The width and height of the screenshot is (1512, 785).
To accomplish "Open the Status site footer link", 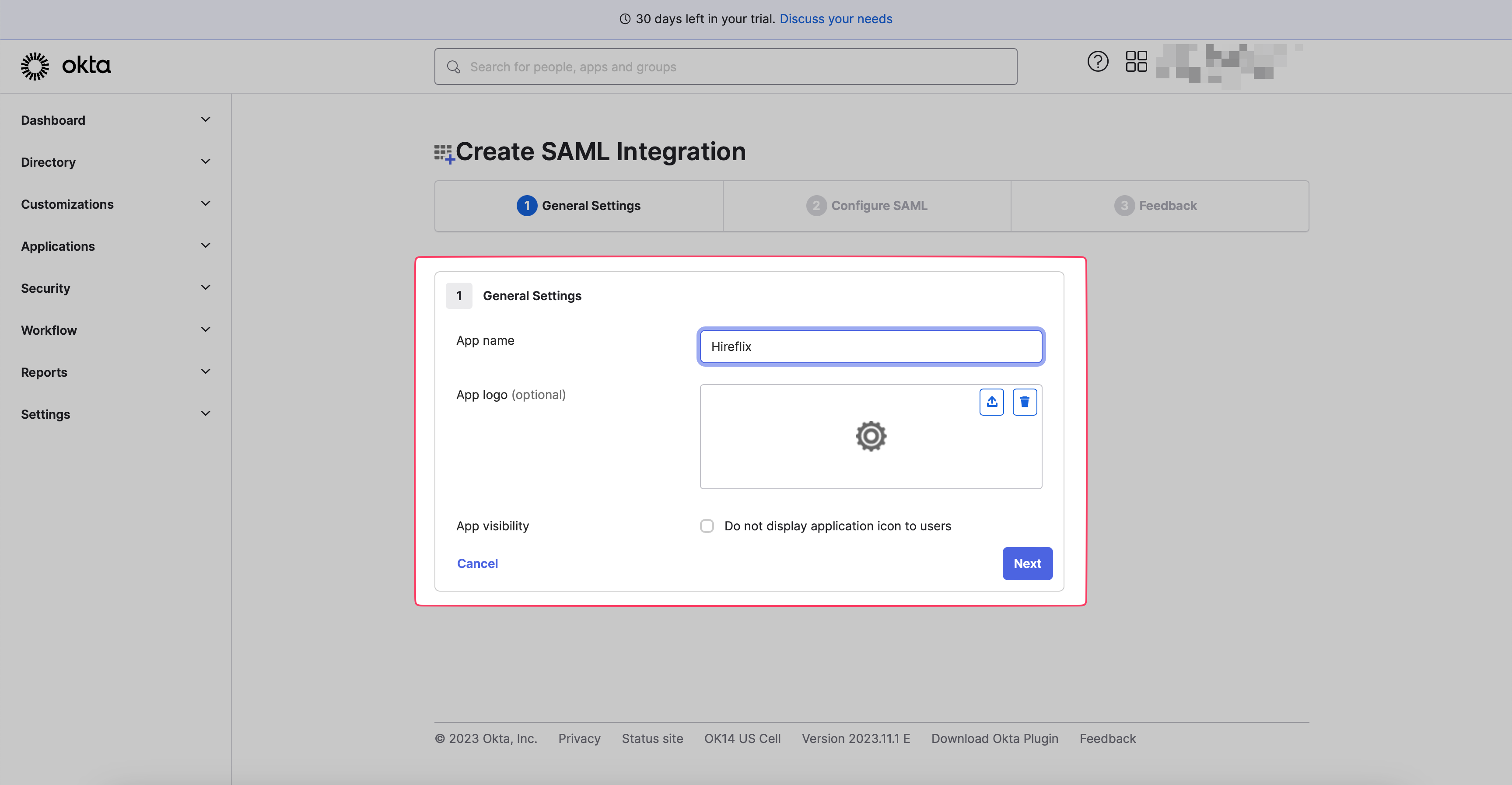I will click(652, 739).
